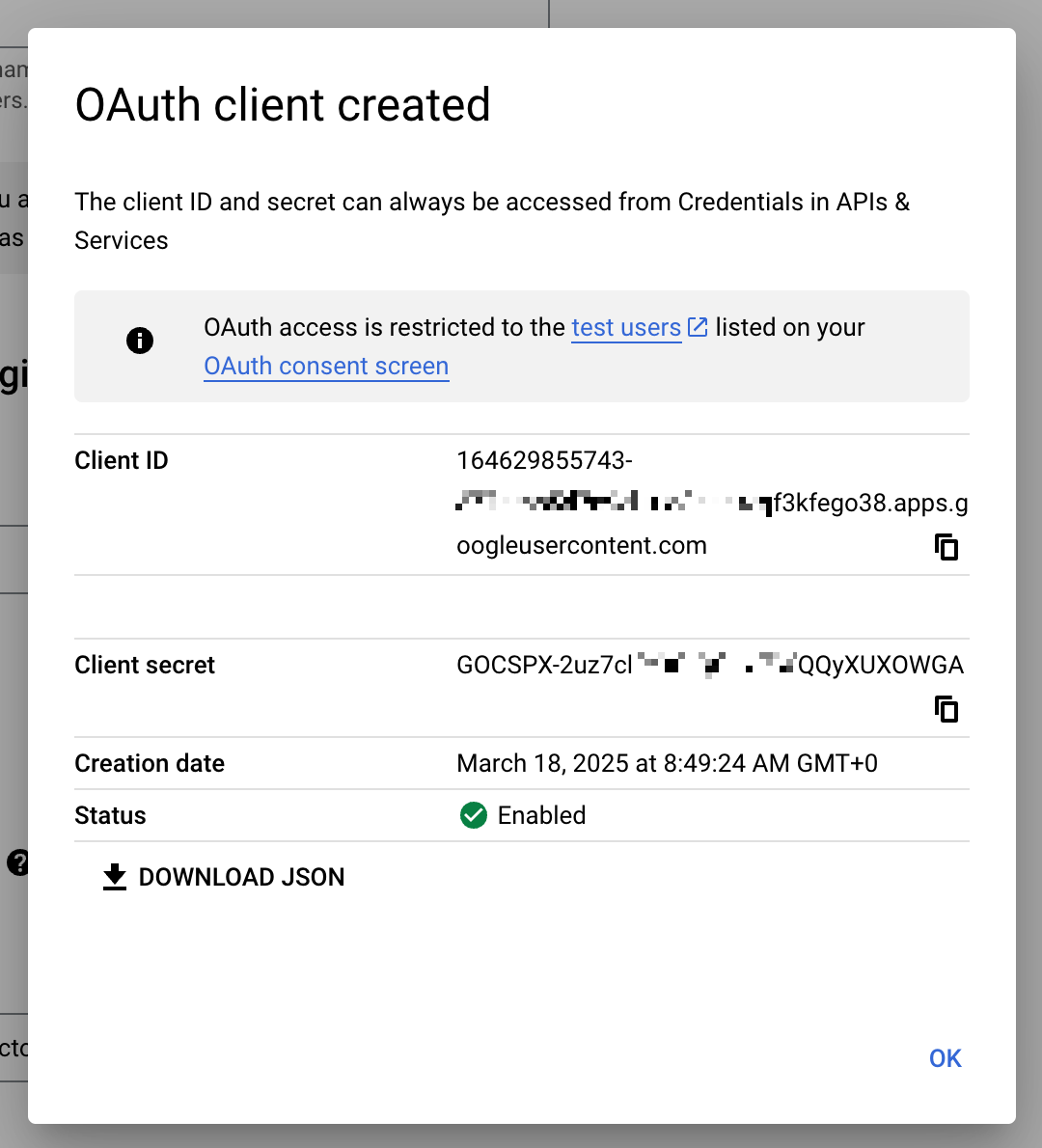Click the download arrow icon
This screenshot has width=1042, height=1148.
point(115,877)
